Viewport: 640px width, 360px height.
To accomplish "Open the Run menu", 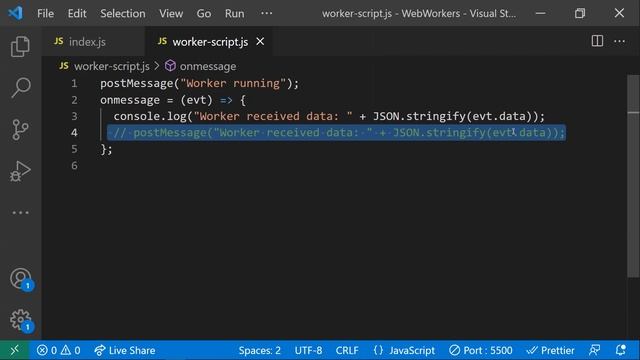I will [x=234, y=13].
